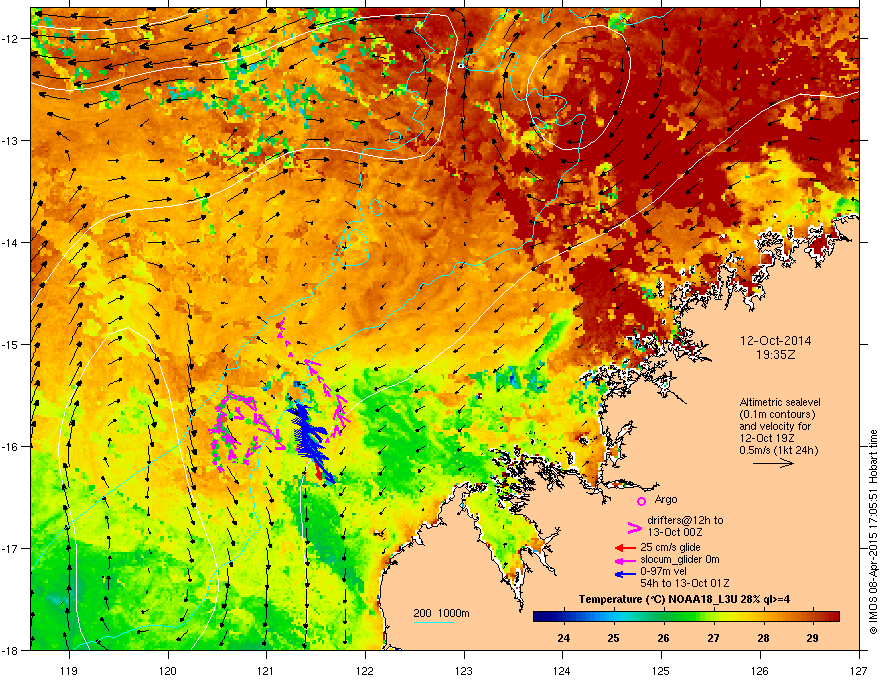Click the colorbar tick label 27
The image size is (880, 680).
(713, 638)
